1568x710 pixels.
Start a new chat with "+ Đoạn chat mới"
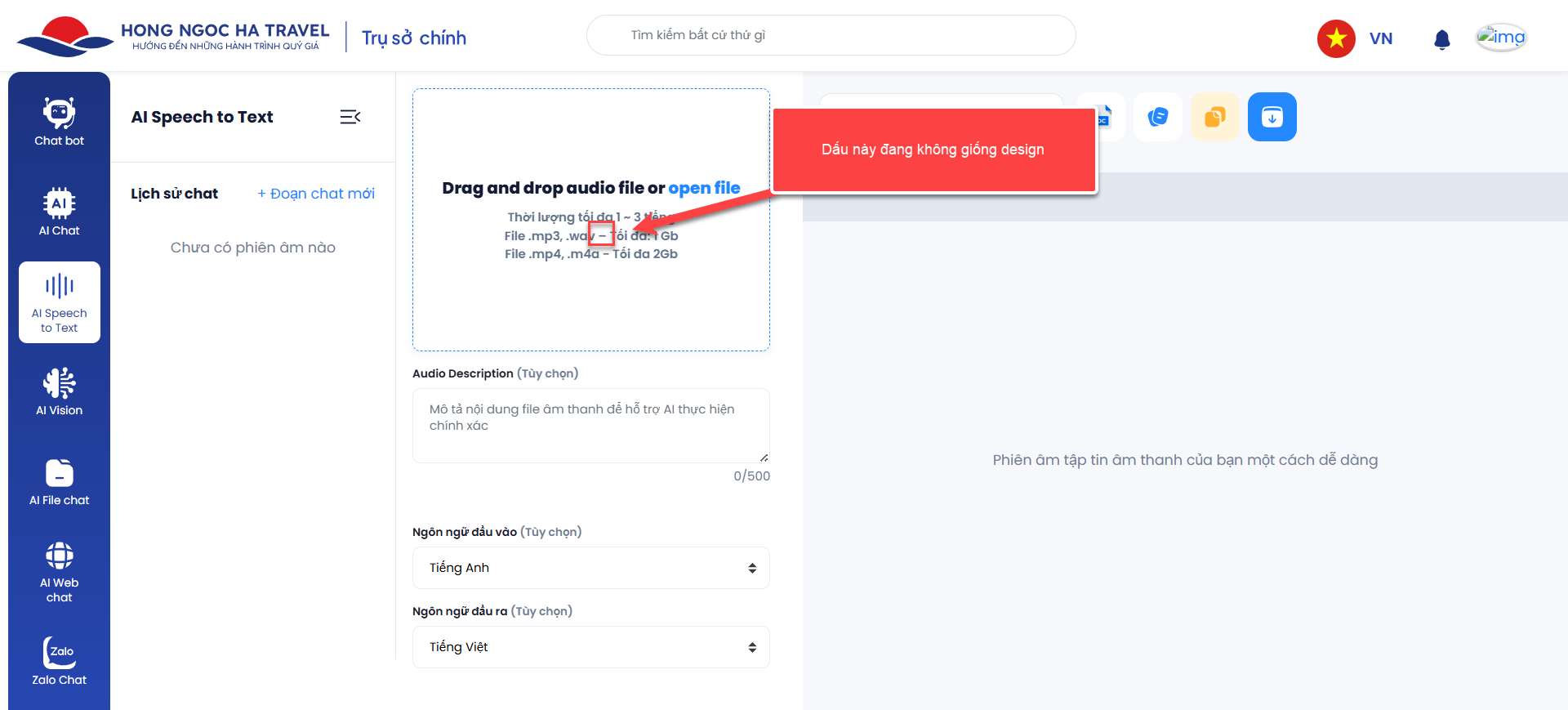[316, 194]
